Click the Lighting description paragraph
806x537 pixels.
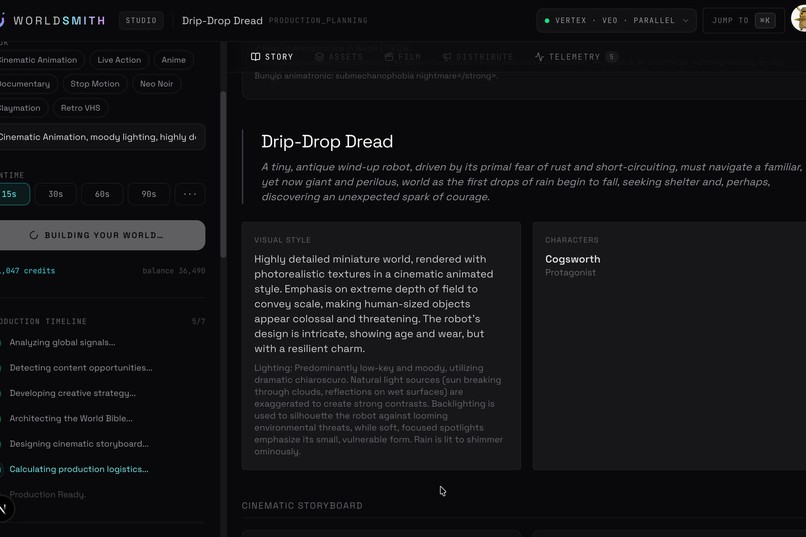coord(378,410)
